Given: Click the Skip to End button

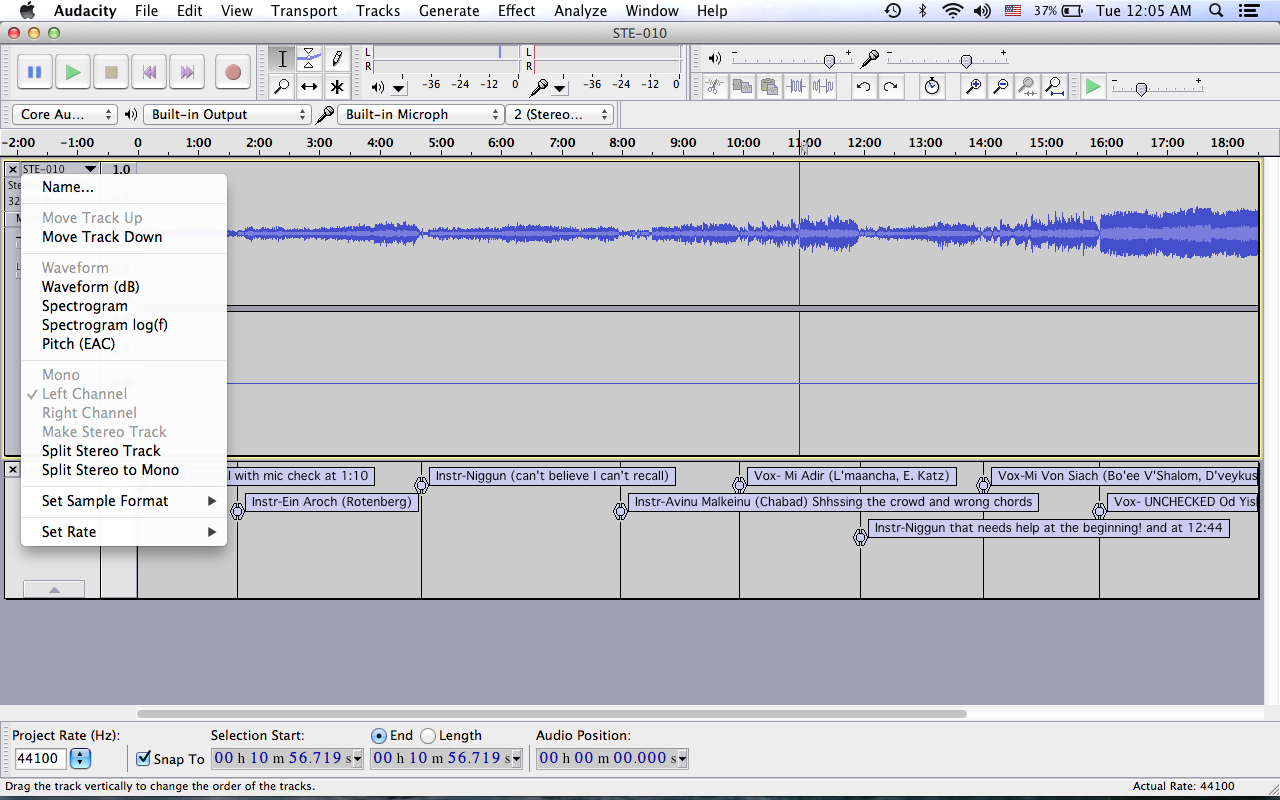Looking at the screenshot, I should pos(187,72).
